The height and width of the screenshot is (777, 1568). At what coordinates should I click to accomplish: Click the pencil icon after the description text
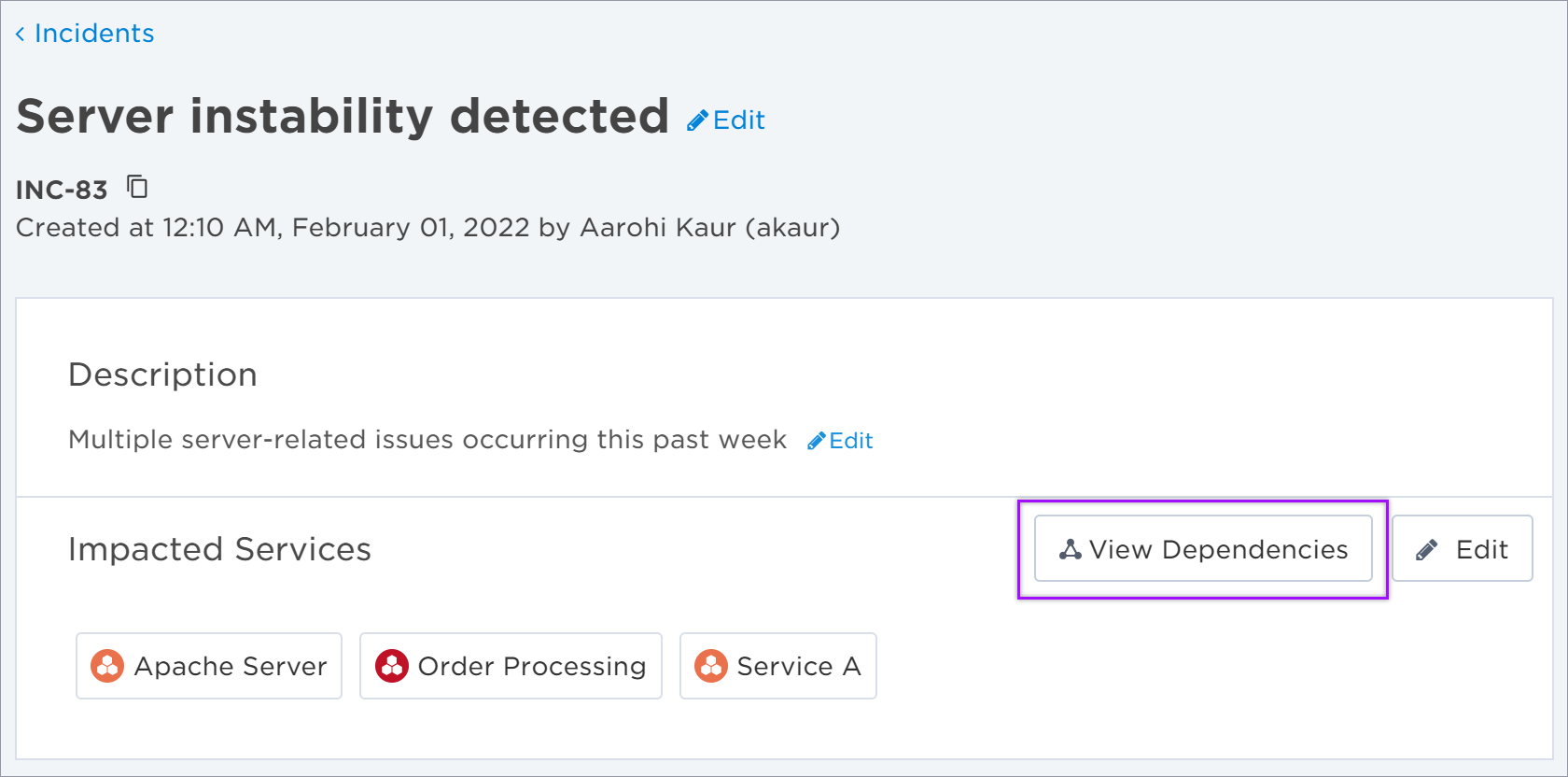(817, 441)
